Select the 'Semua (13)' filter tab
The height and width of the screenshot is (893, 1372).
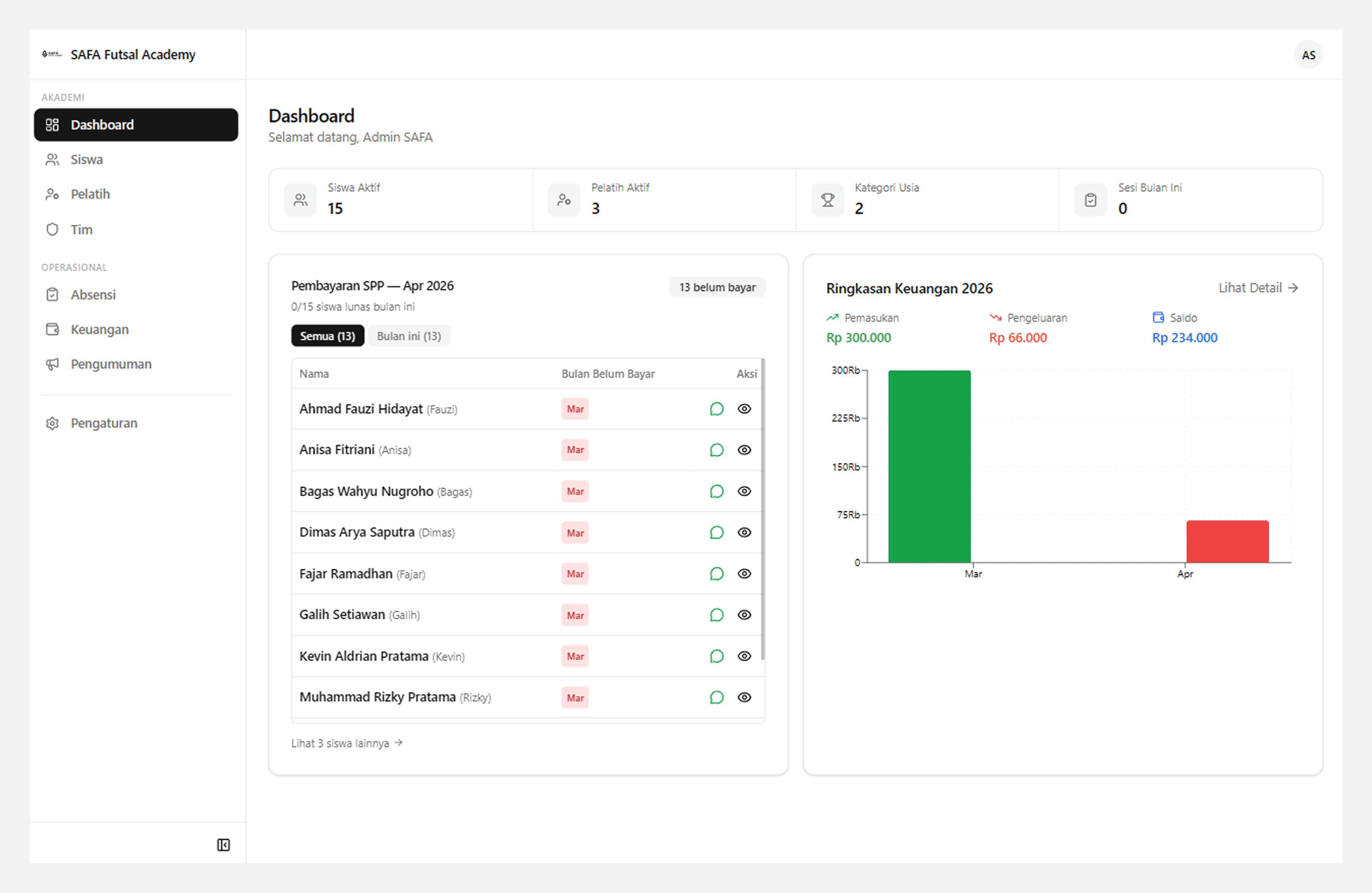click(x=327, y=336)
